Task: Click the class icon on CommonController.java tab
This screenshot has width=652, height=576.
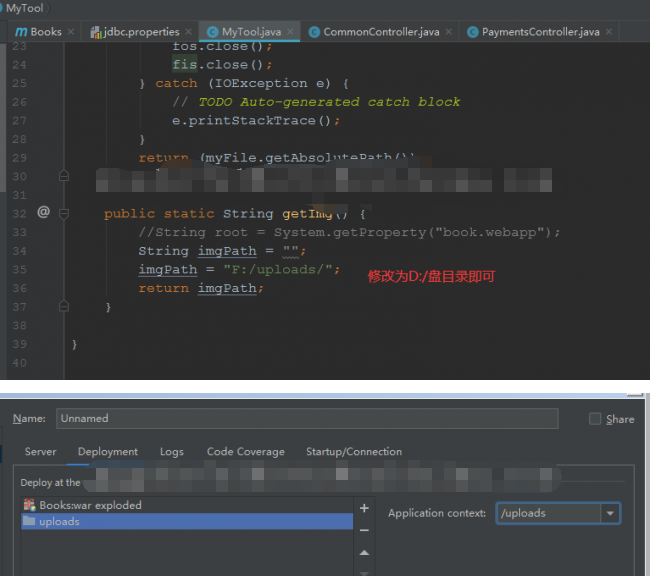Action: click(314, 32)
